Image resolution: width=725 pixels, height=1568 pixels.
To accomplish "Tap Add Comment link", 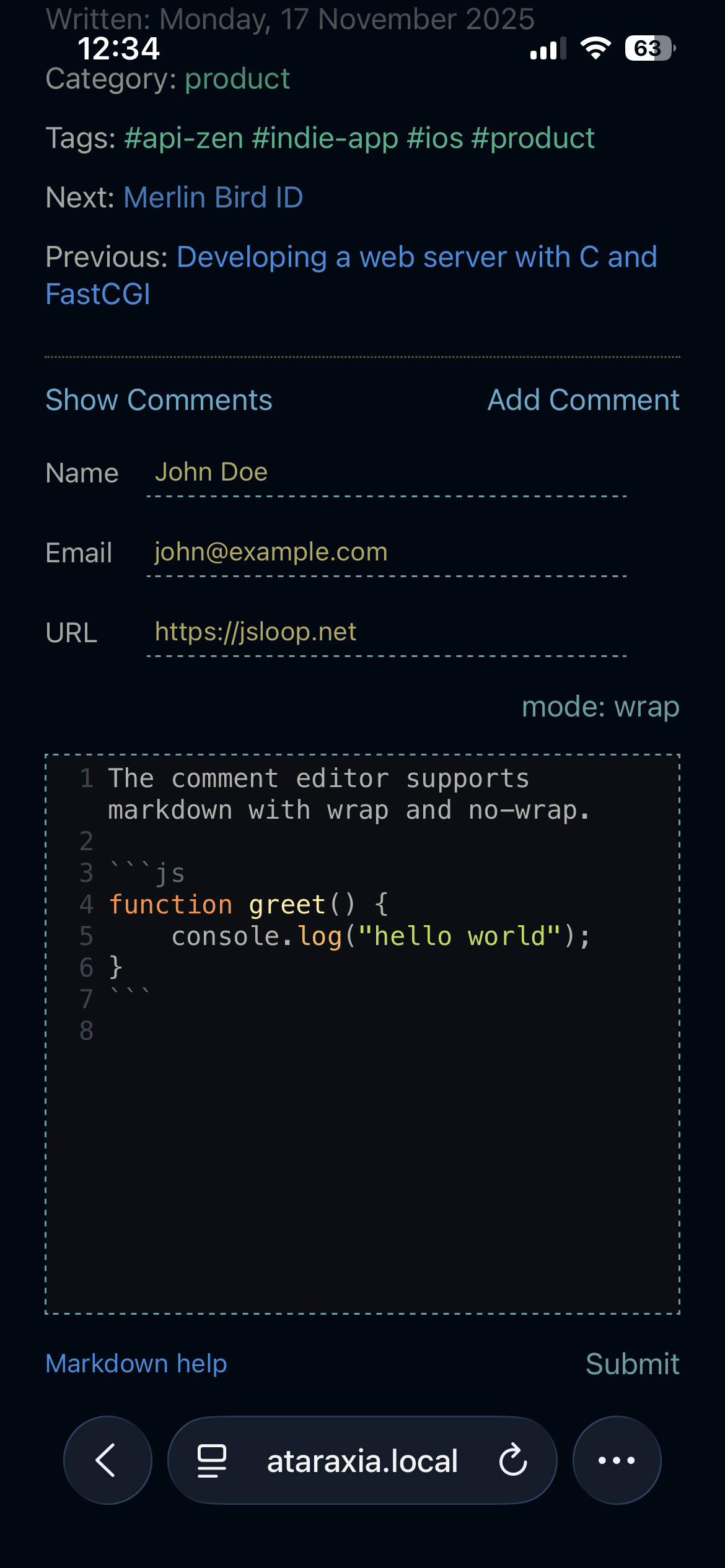I will coord(583,400).
